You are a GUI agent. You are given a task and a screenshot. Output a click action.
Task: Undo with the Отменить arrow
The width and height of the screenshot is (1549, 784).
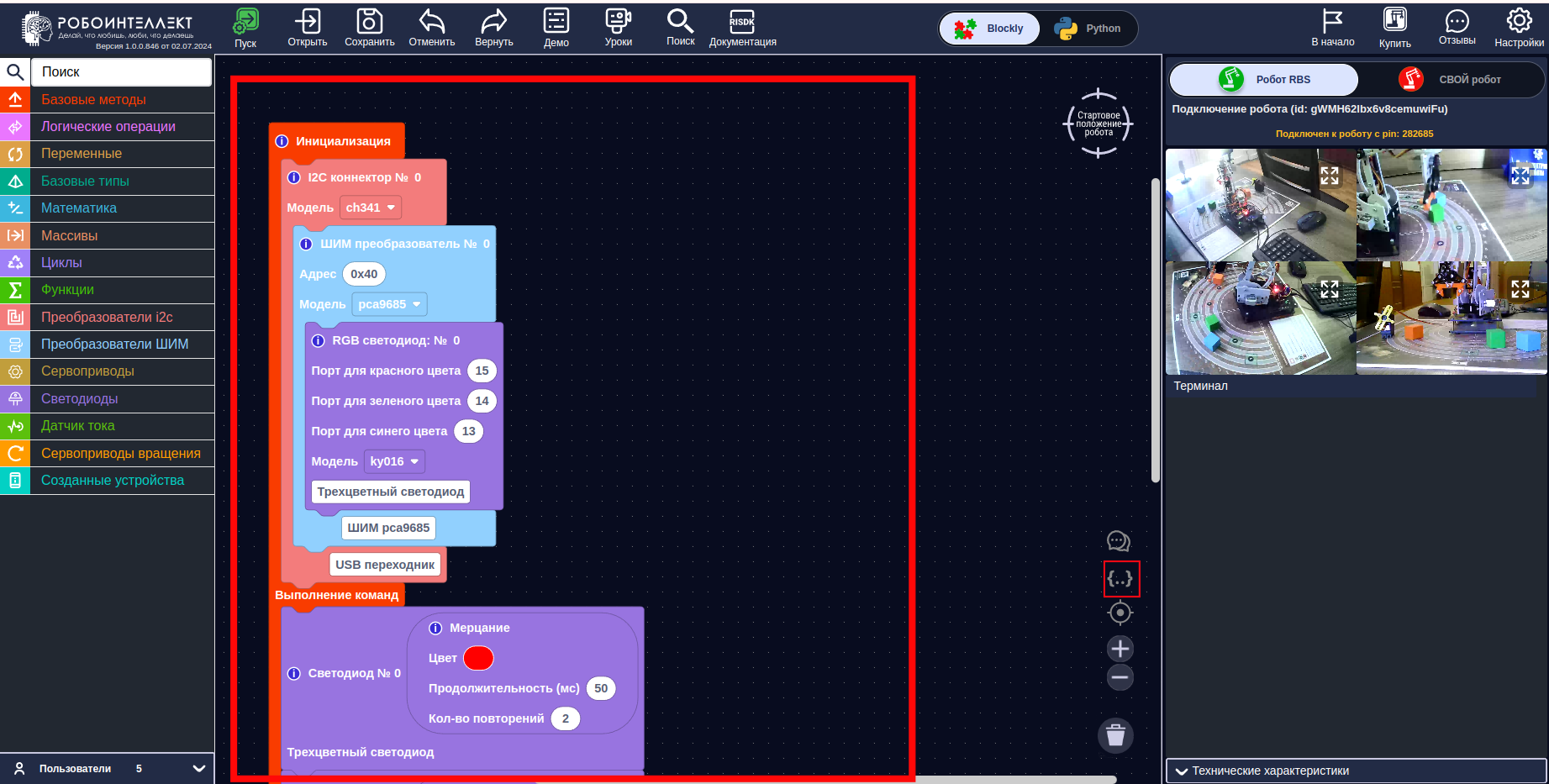(432, 22)
